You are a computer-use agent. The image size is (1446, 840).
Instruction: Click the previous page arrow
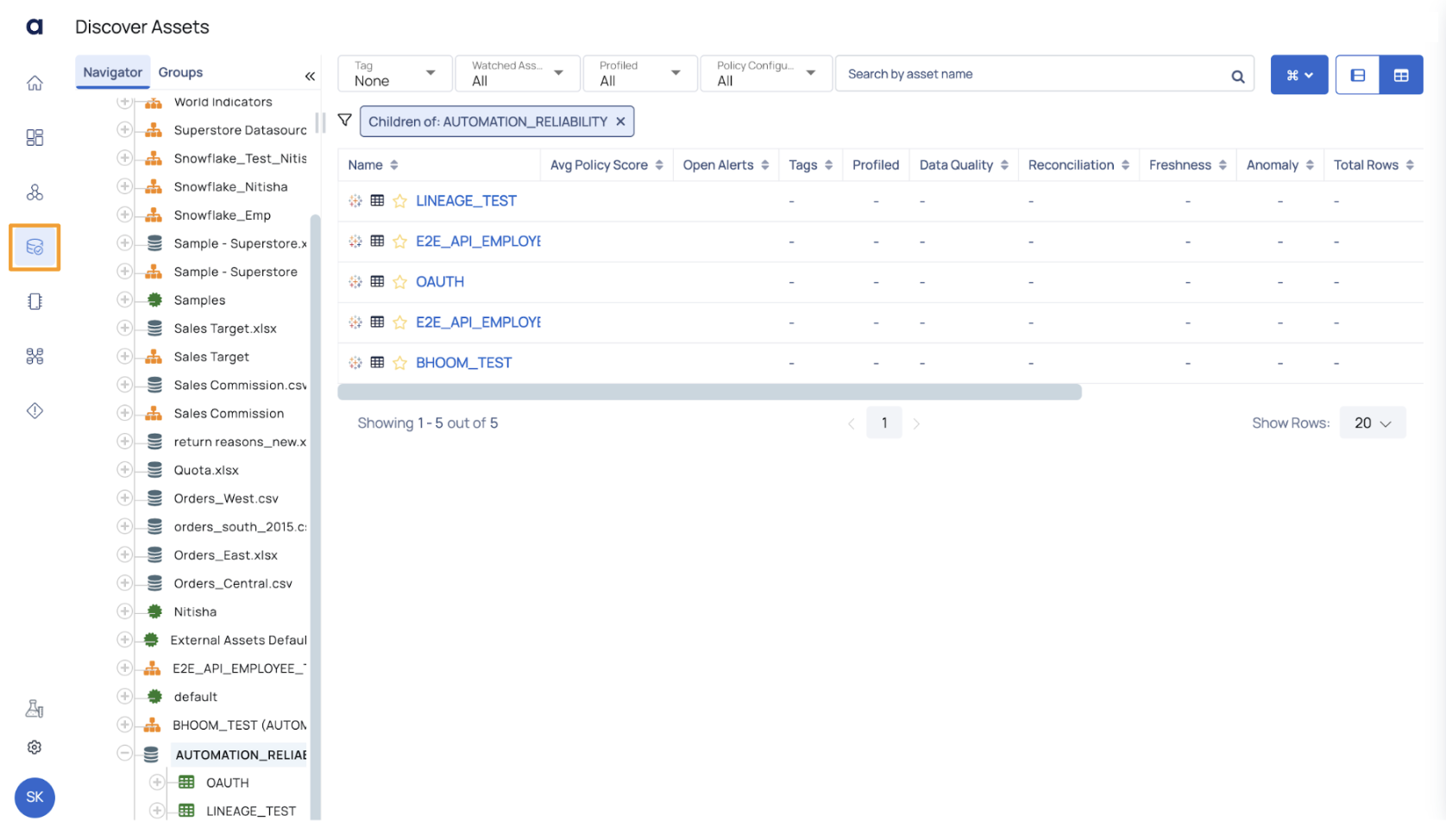[851, 423]
